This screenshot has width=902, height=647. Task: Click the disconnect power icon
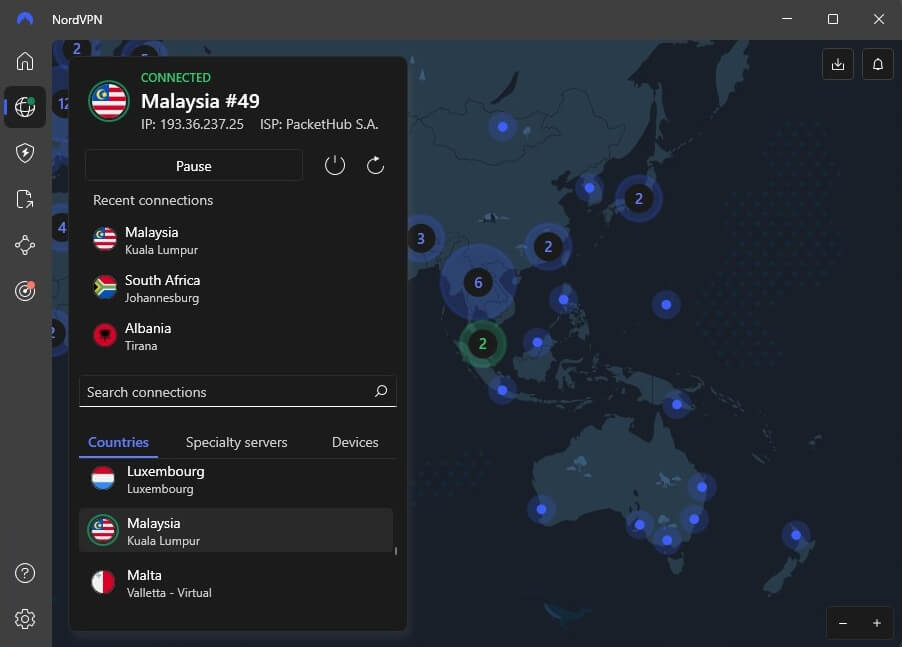point(335,166)
